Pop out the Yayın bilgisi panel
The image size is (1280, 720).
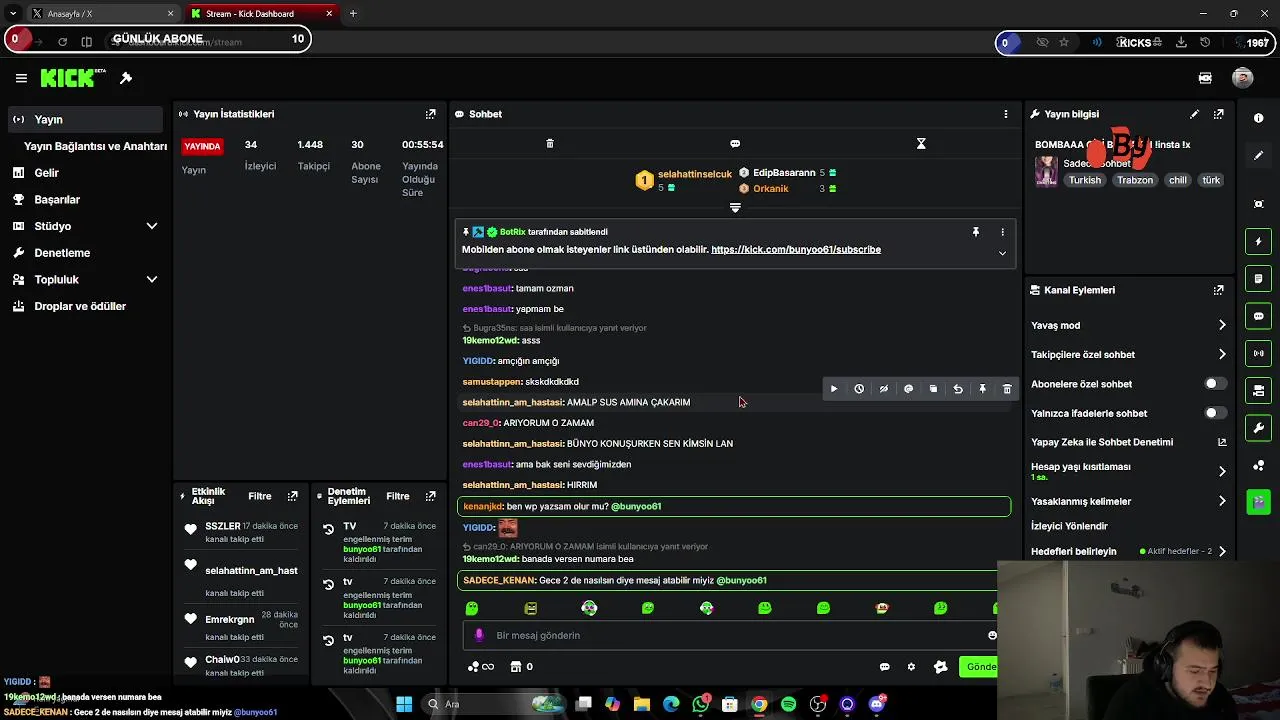1219,114
